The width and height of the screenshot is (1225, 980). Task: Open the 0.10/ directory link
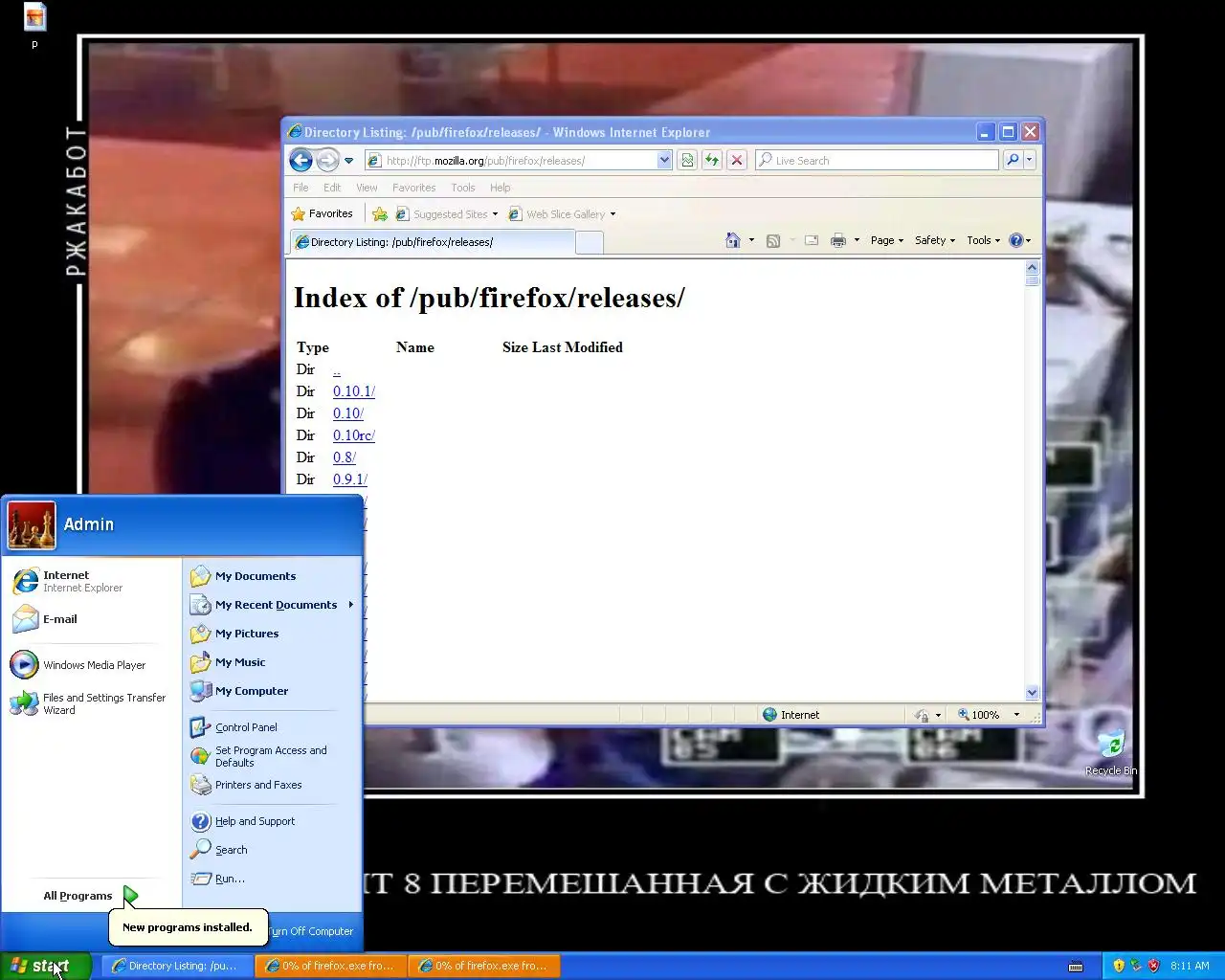pyautogui.click(x=348, y=413)
